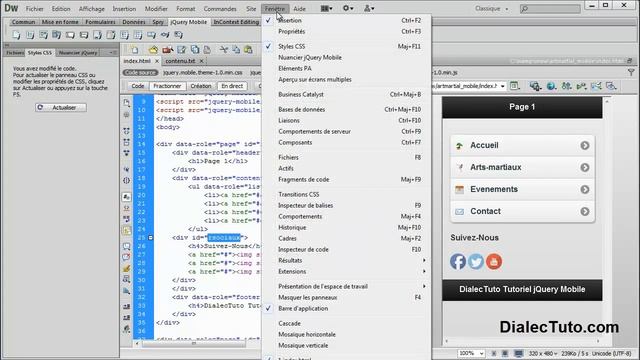Click the Actualiser button in CSS panel
The image size is (640, 360).
tap(61, 107)
